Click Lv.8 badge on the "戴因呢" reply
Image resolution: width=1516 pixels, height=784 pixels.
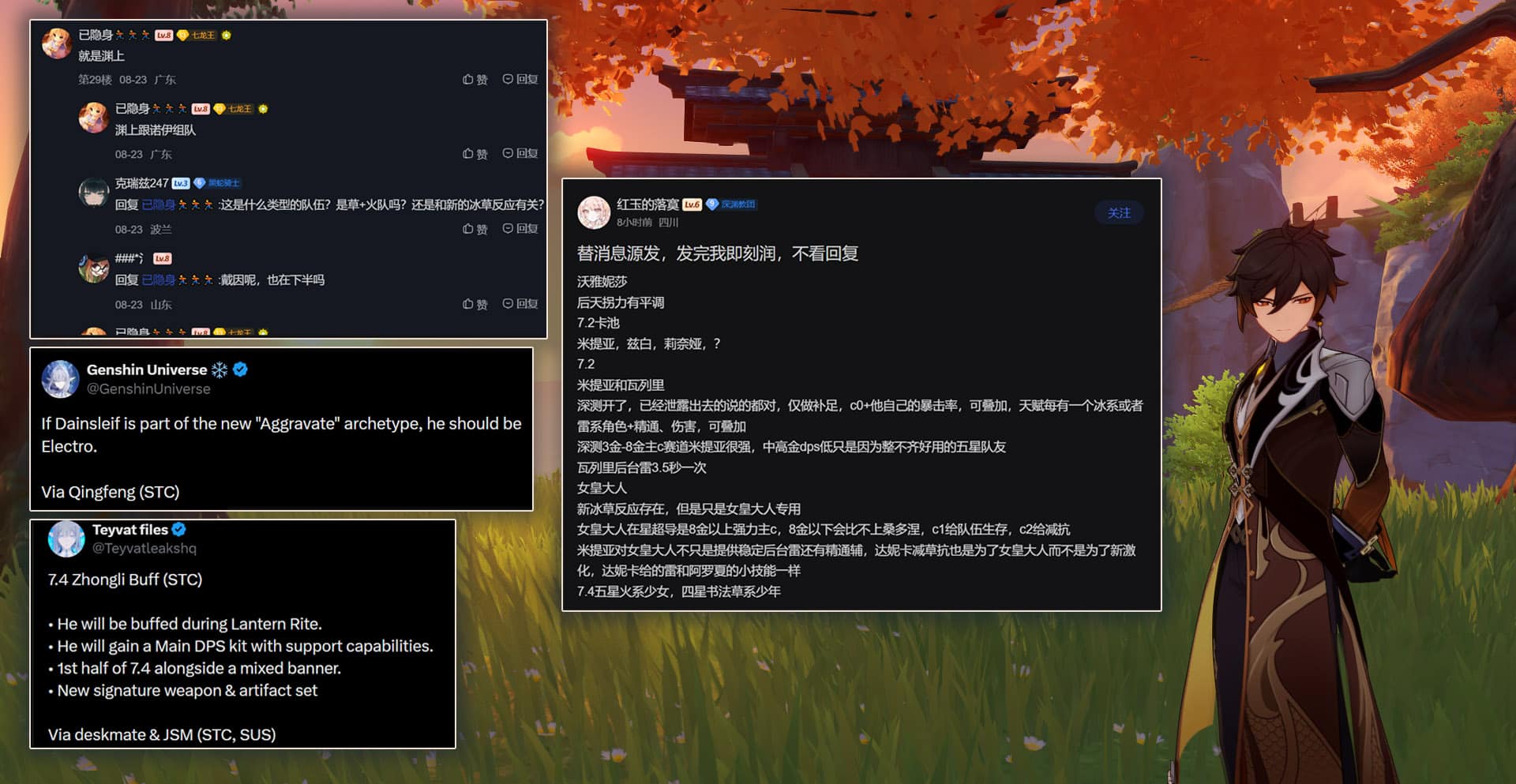tap(163, 258)
